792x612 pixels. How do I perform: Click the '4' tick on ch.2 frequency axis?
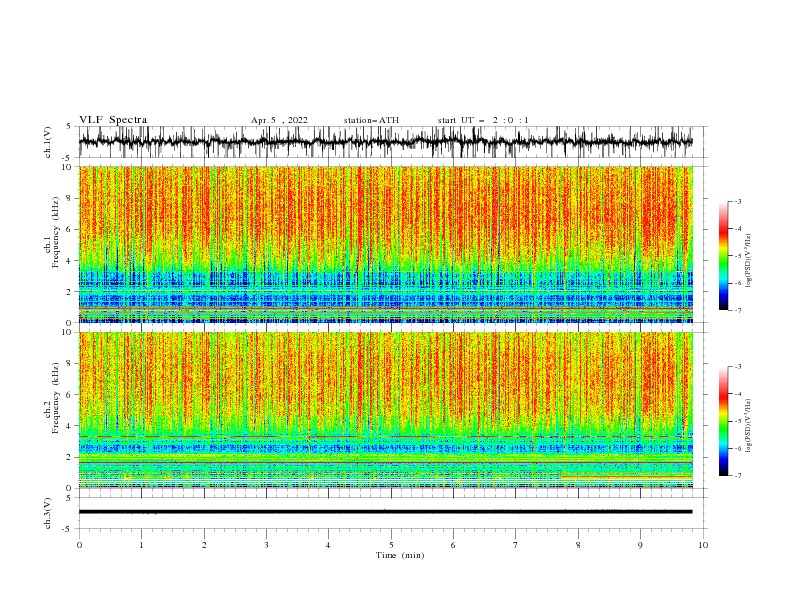(69, 426)
